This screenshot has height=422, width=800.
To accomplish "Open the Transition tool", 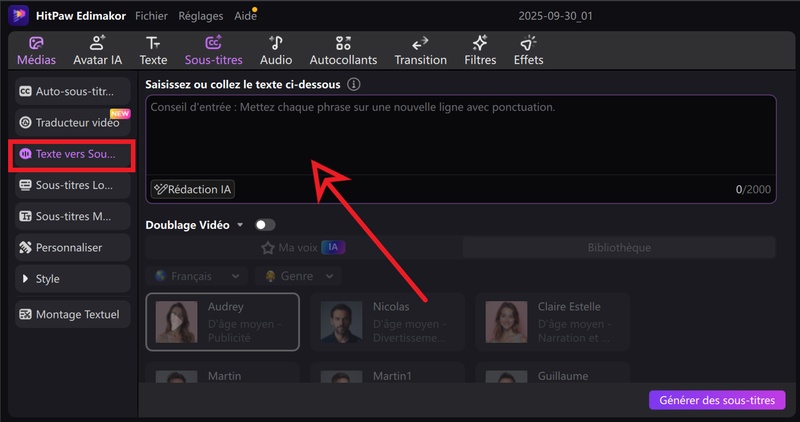I will [x=421, y=43].
